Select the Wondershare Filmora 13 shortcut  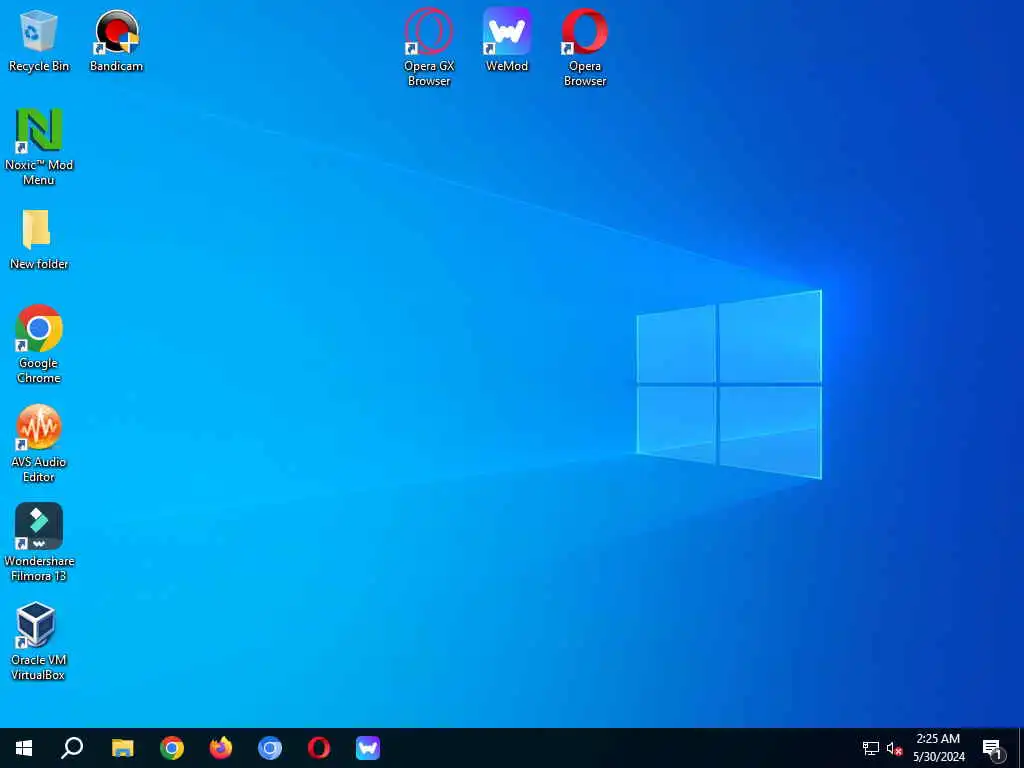39,542
